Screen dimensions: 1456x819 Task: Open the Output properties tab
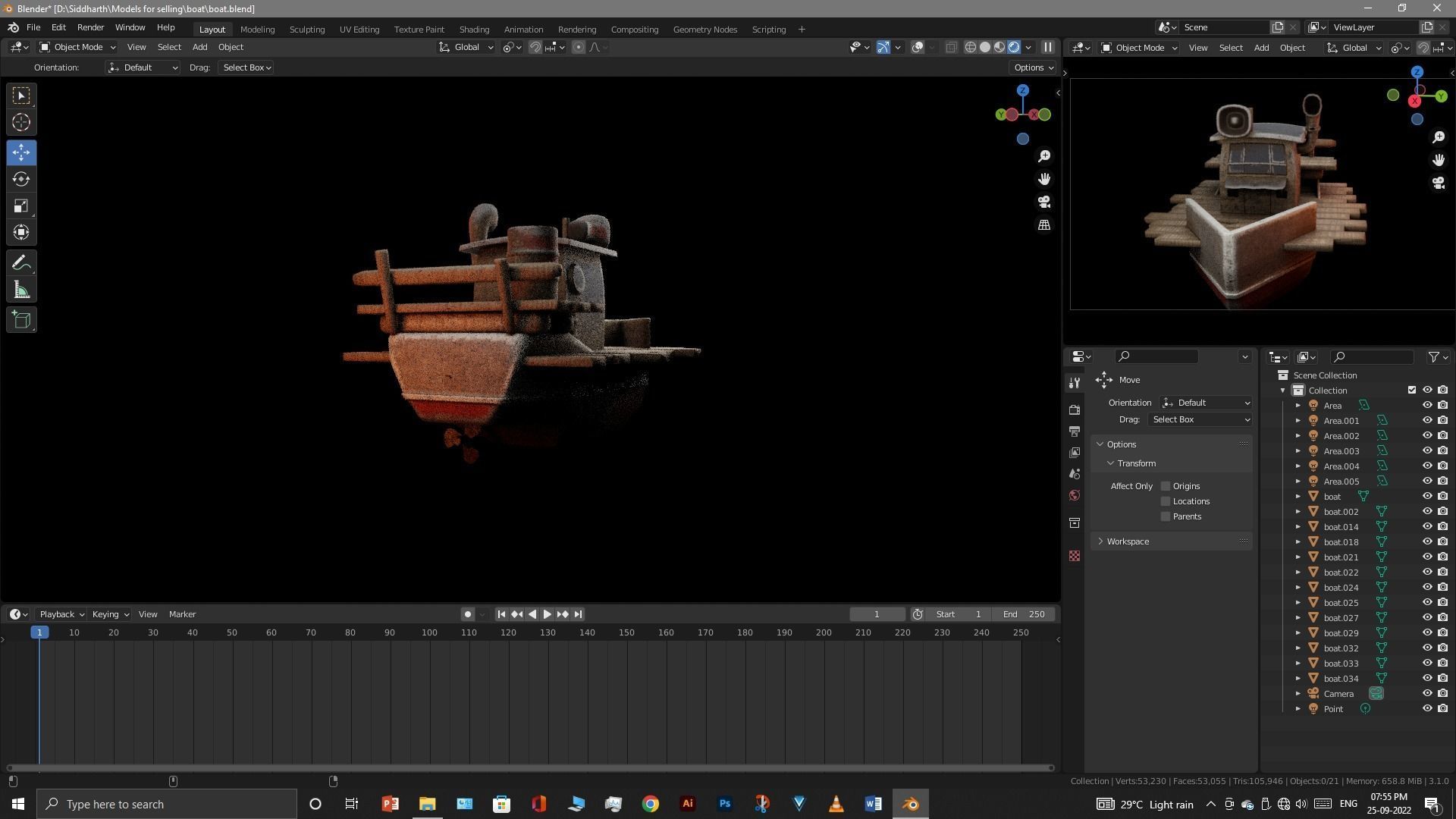[1075, 431]
